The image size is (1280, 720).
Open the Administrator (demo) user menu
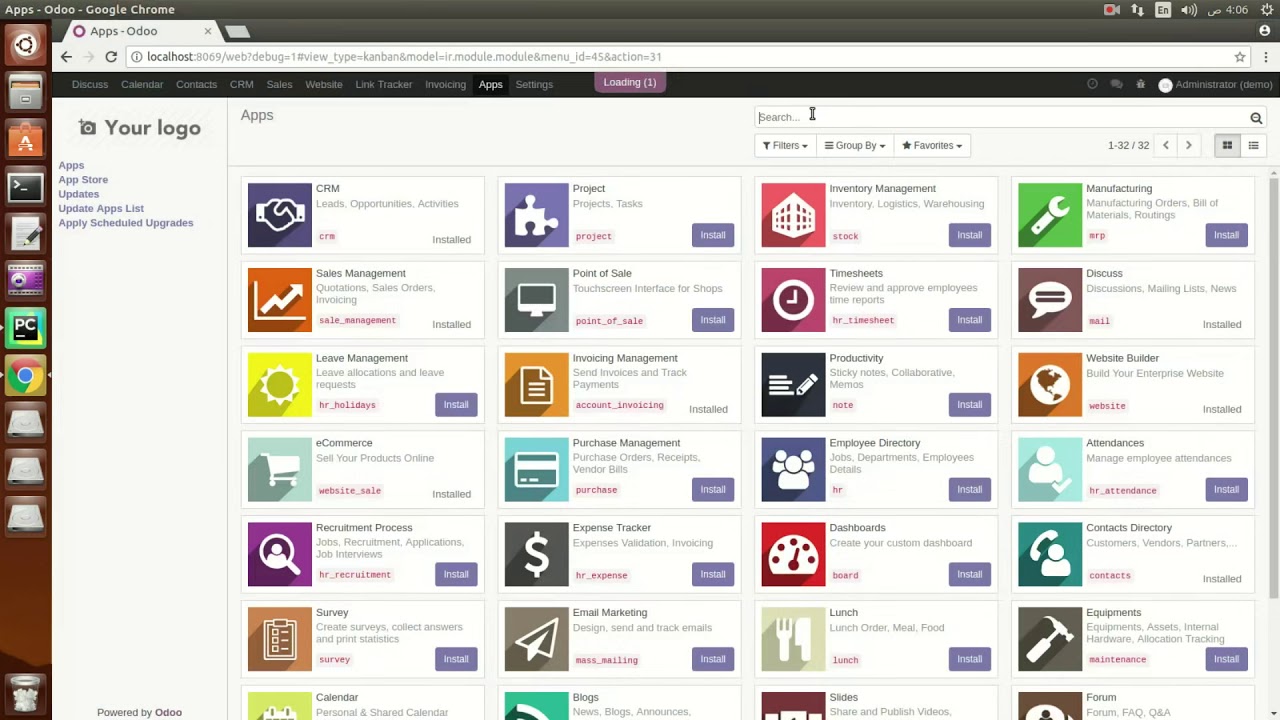click(x=1215, y=85)
